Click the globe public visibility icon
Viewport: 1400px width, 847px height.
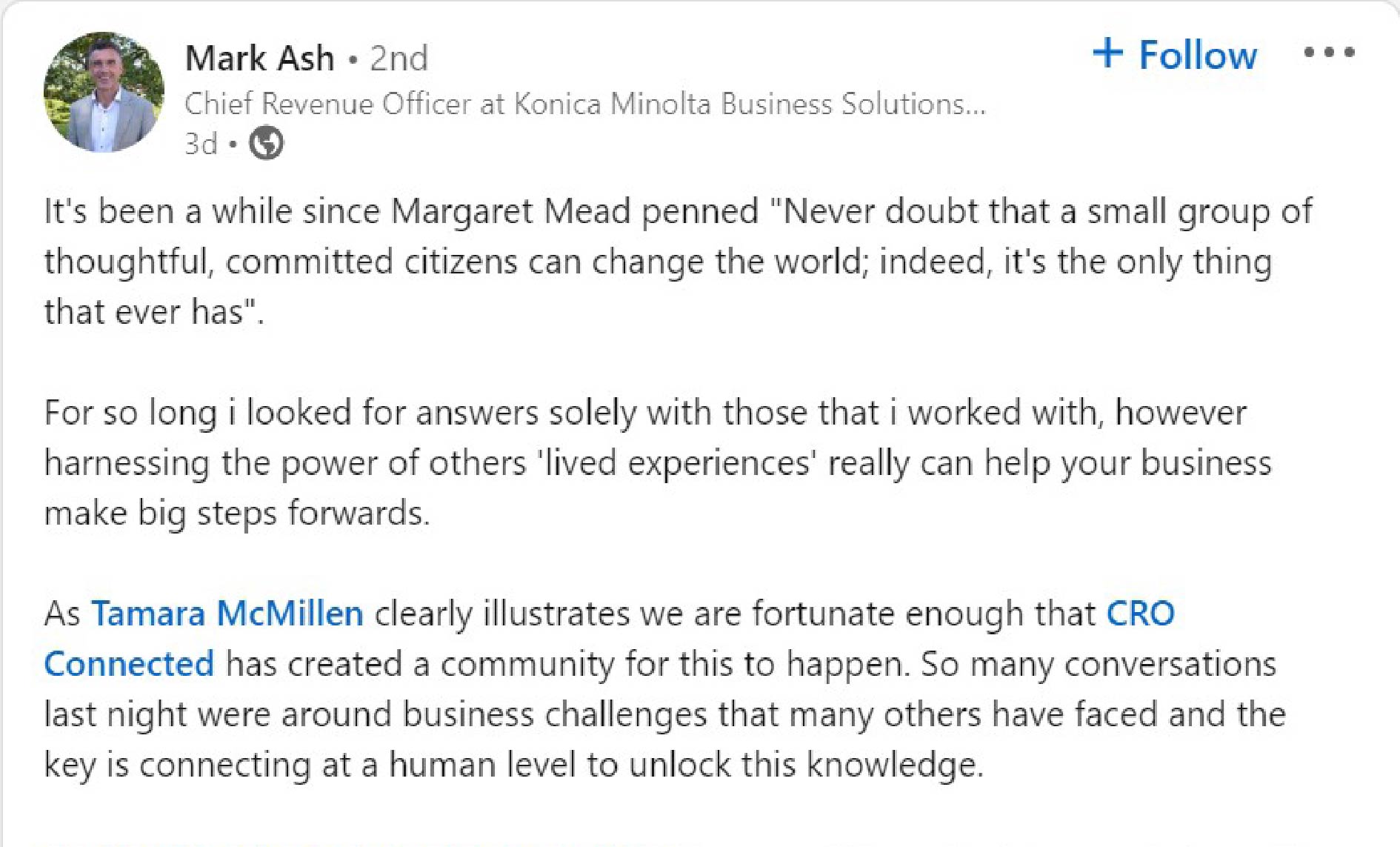pyautogui.click(x=266, y=143)
